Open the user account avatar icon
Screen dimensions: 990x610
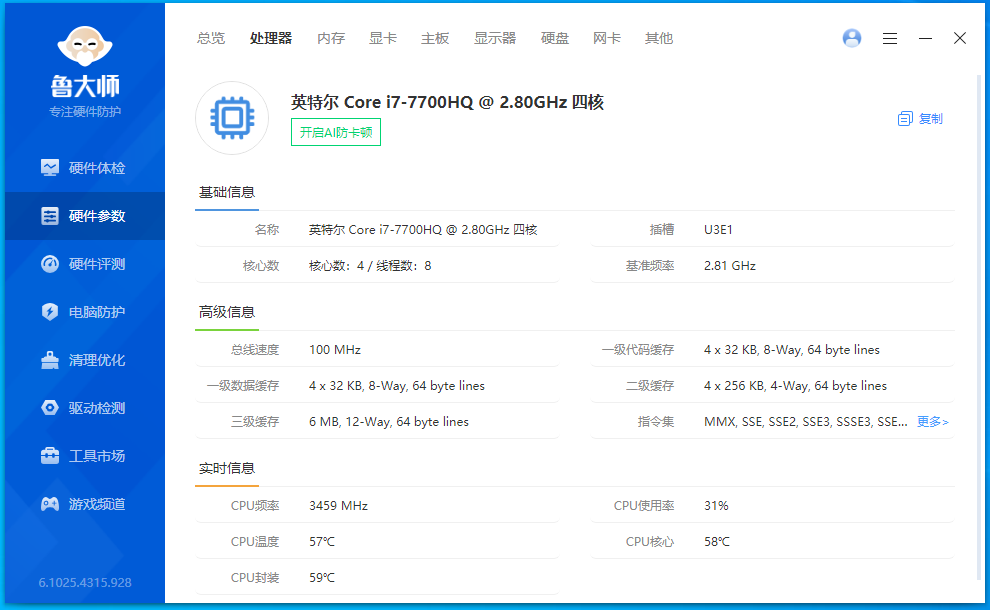click(852, 38)
